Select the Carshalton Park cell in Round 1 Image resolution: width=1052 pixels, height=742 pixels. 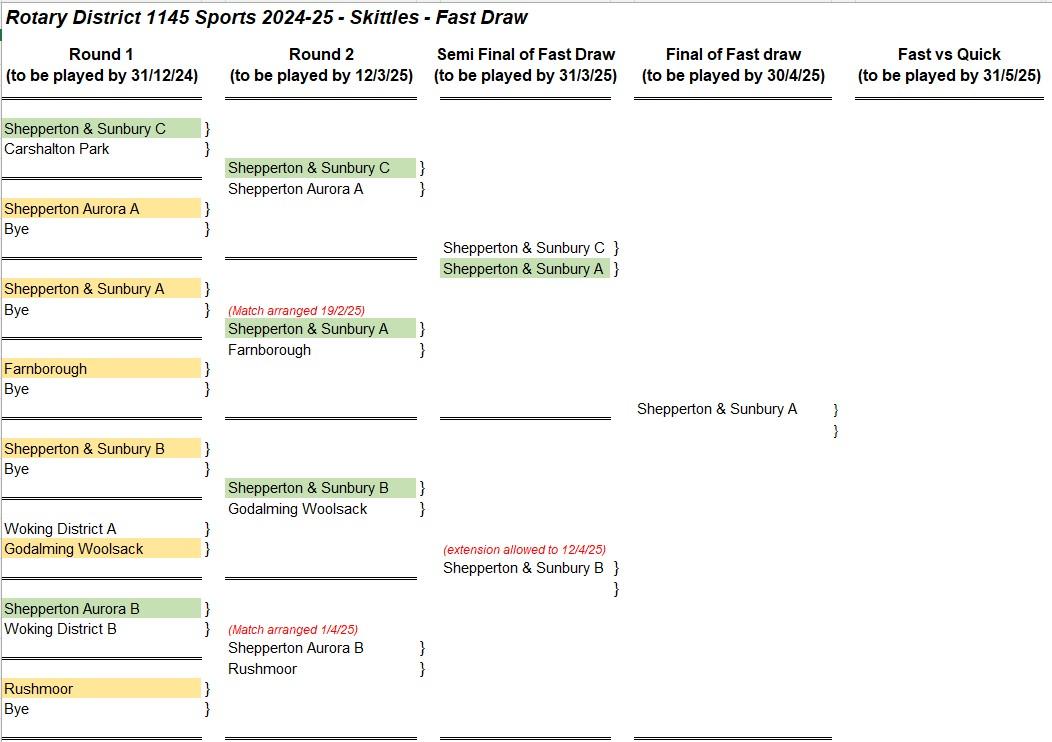pyautogui.click(x=101, y=149)
